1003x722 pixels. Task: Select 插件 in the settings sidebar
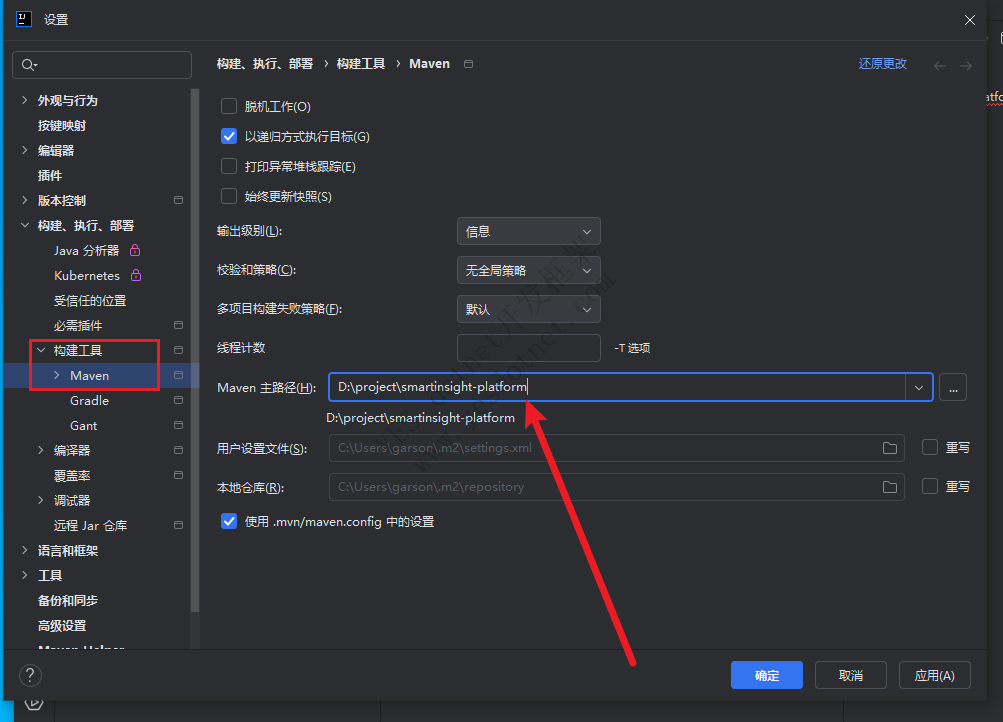click(x=49, y=175)
